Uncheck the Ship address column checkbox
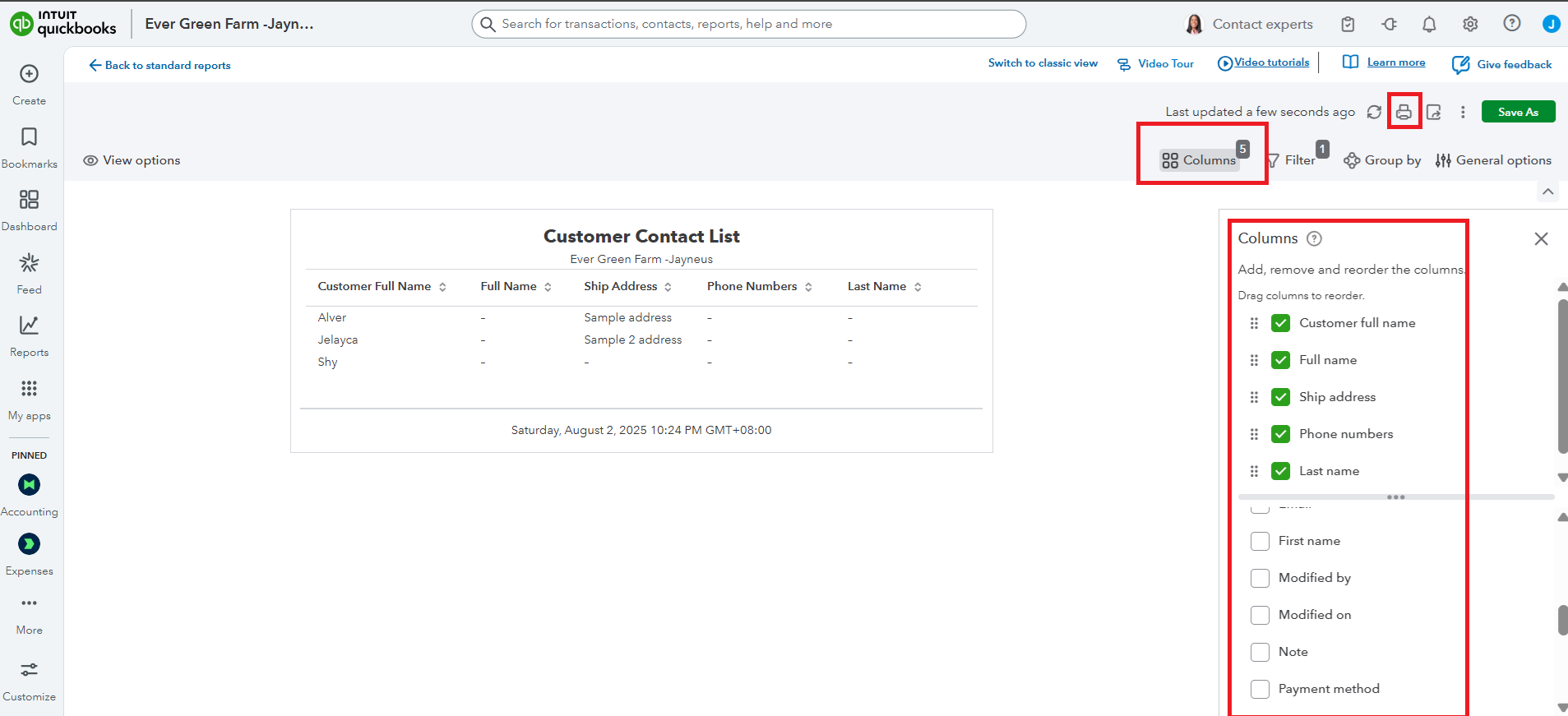Screen dimensions: 1568x716 pyautogui.click(x=1280, y=397)
